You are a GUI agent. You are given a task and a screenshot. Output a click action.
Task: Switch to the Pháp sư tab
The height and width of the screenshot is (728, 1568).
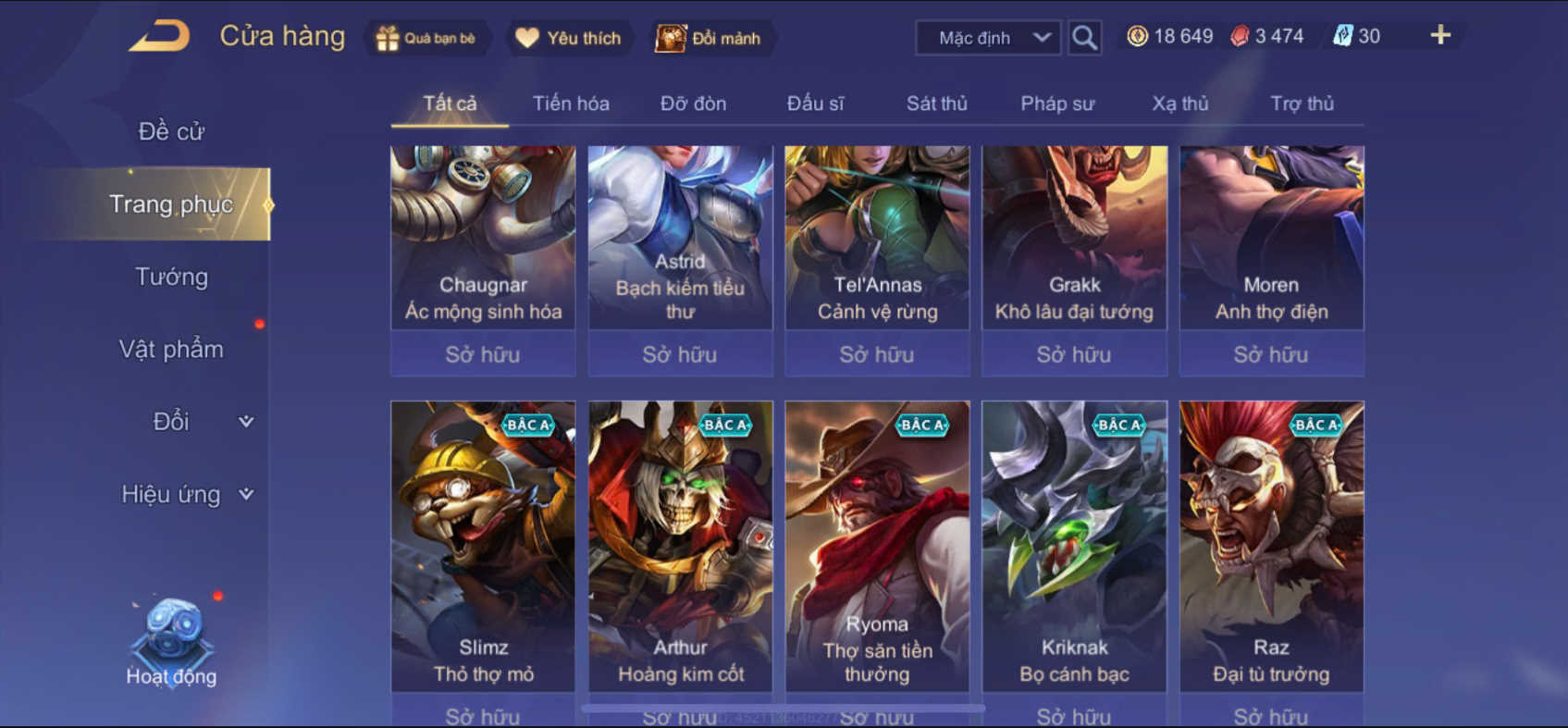[1057, 104]
